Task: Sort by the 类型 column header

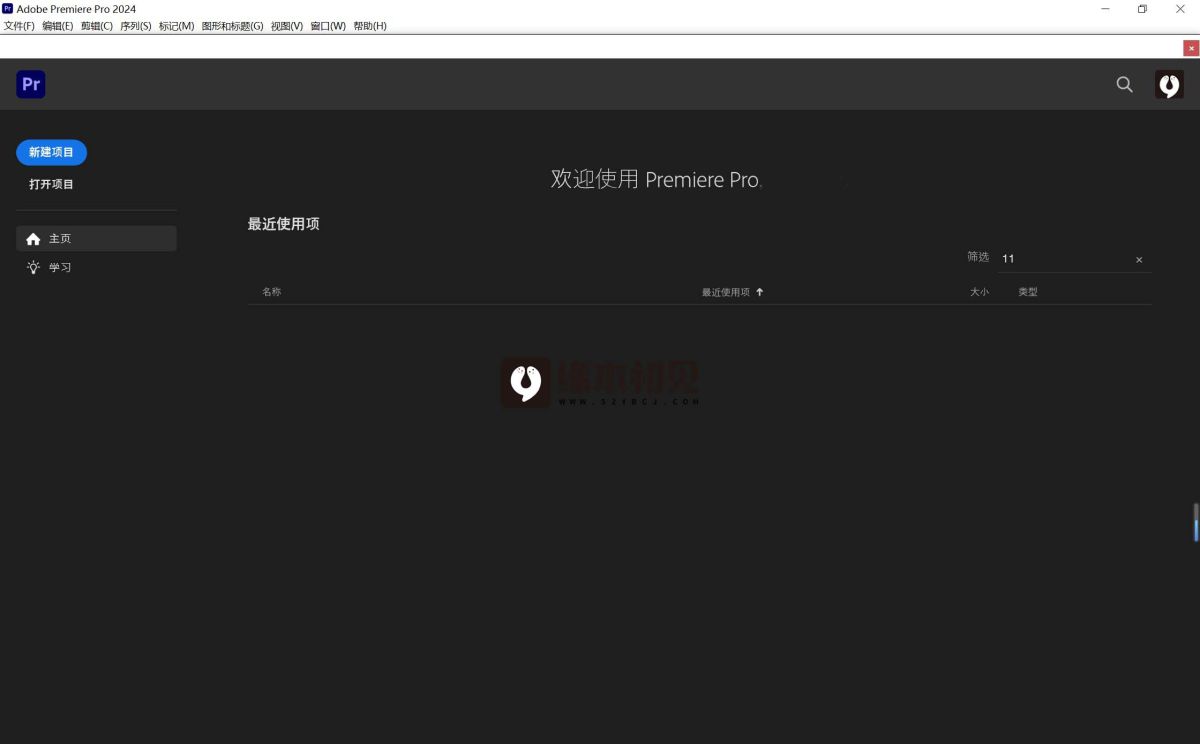Action: [1028, 292]
